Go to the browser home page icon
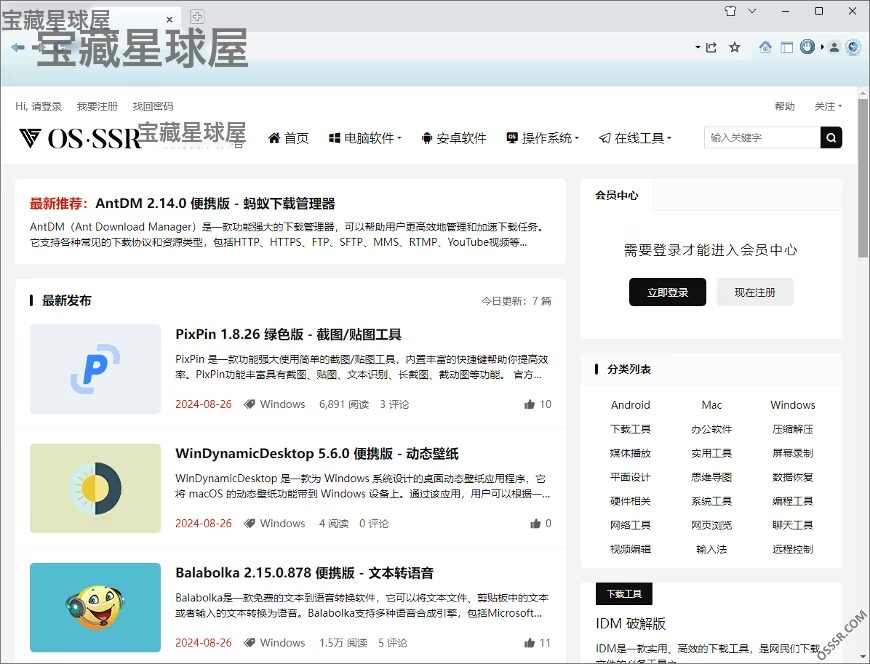This screenshot has height=664, width=870. (765, 47)
